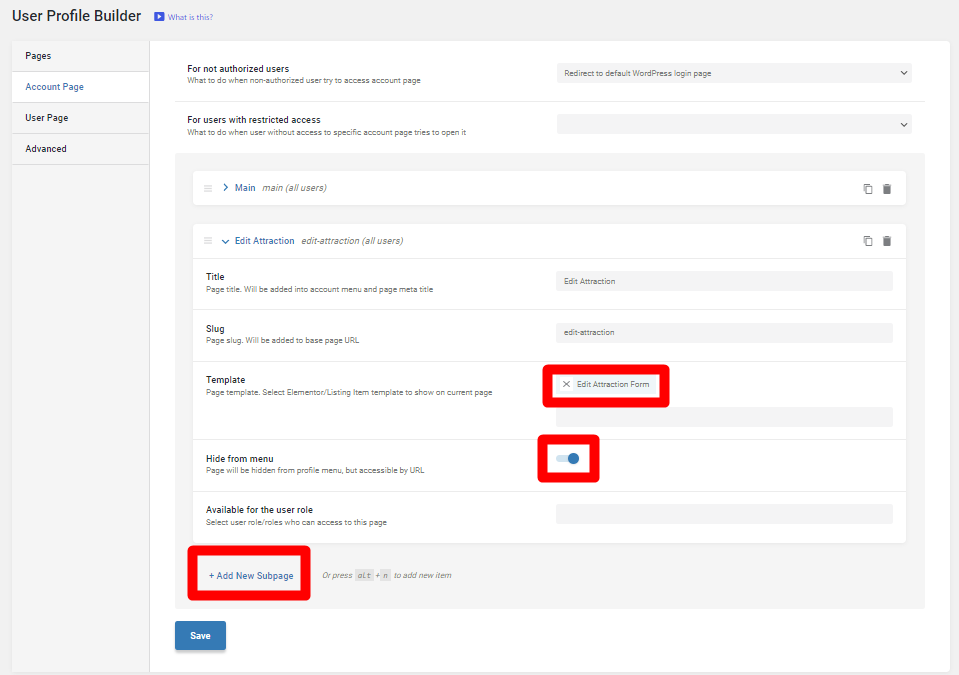
Task: Collapse the Edit Attraction subpage section
Action: pyautogui.click(x=226, y=241)
